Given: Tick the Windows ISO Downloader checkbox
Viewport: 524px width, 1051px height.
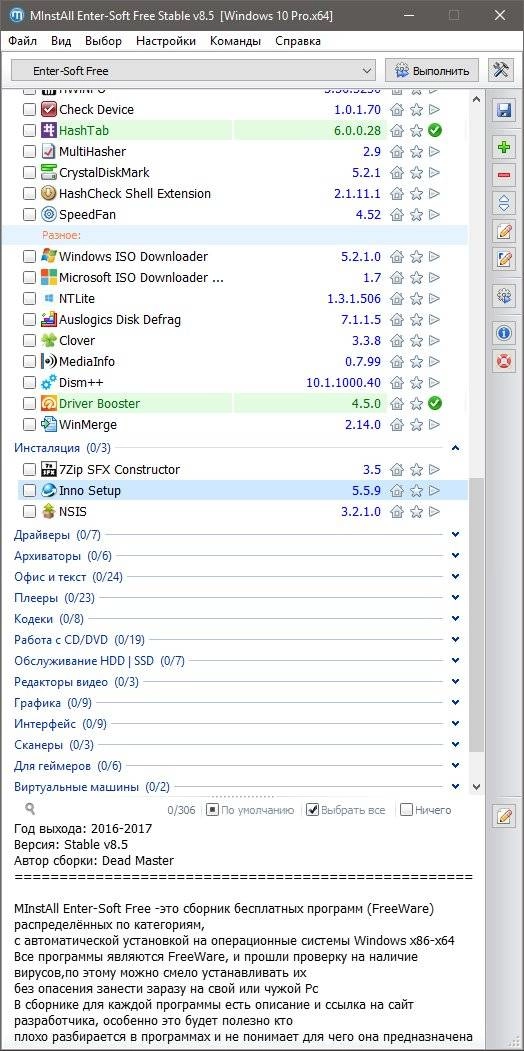Looking at the screenshot, I should [x=29, y=257].
